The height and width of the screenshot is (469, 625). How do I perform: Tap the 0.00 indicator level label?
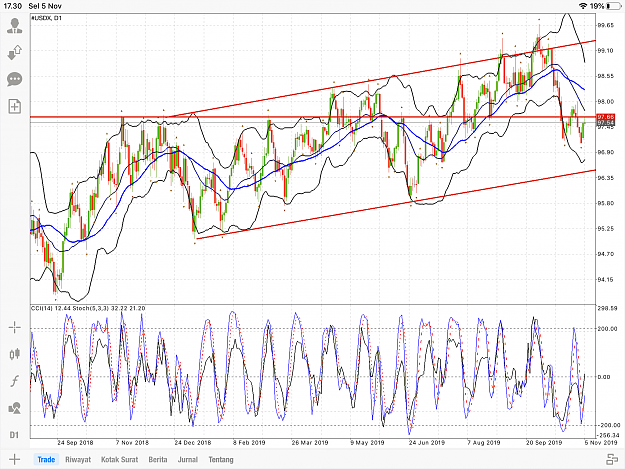click(604, 377)
